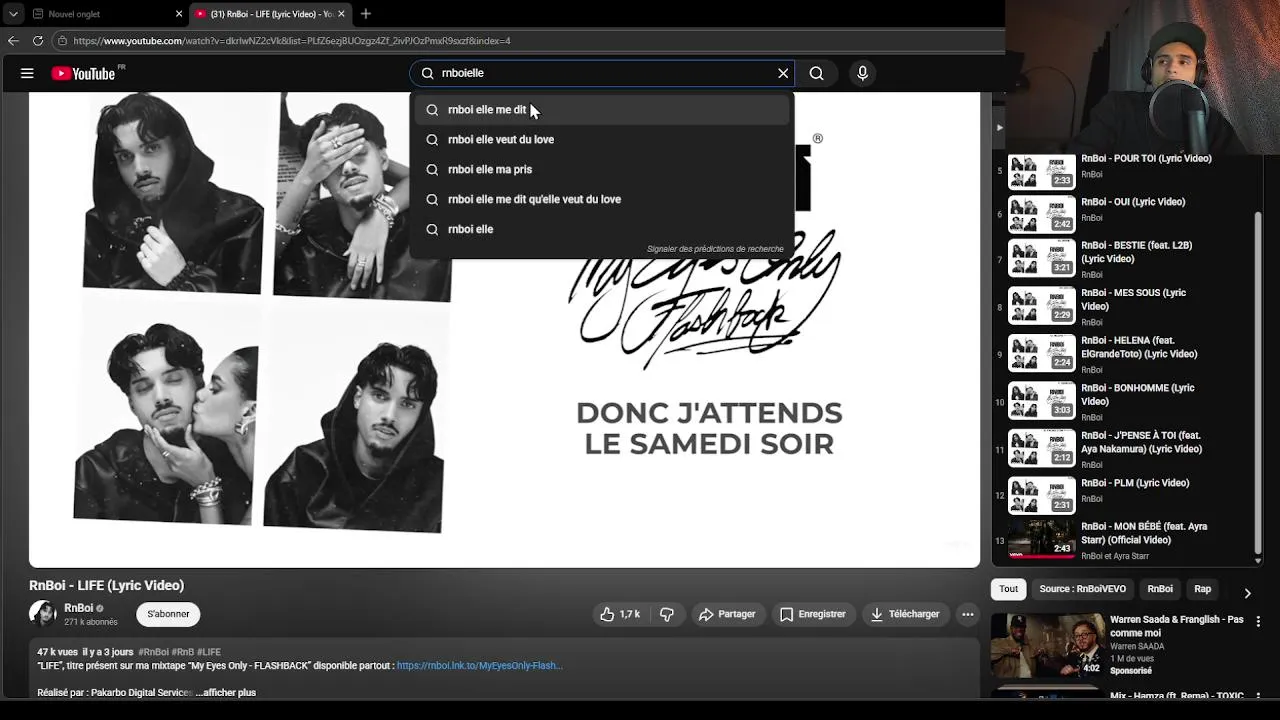
Task: Open a new browser tab with plus
Action: (x=366, y=14)
